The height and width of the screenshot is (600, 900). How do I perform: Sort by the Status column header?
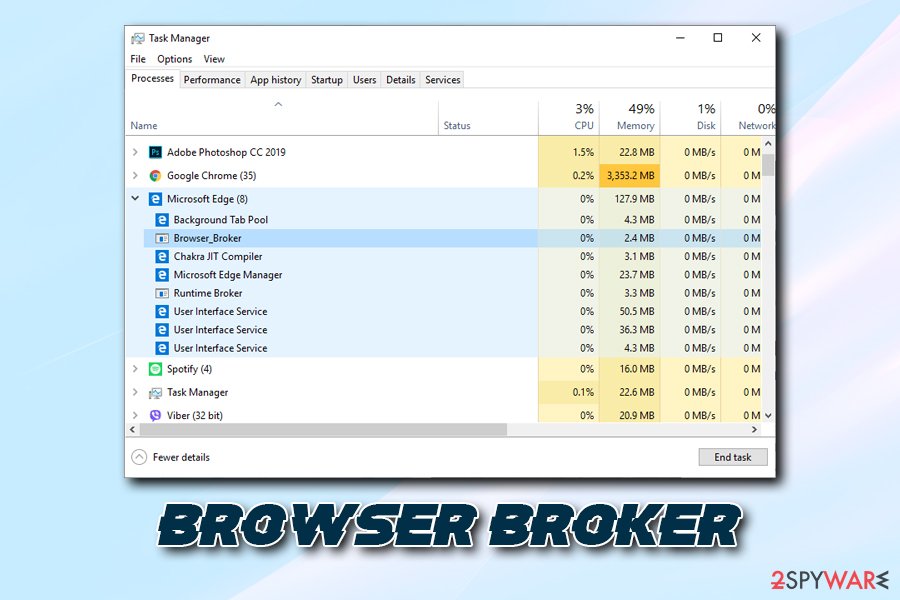coord(488,118)
